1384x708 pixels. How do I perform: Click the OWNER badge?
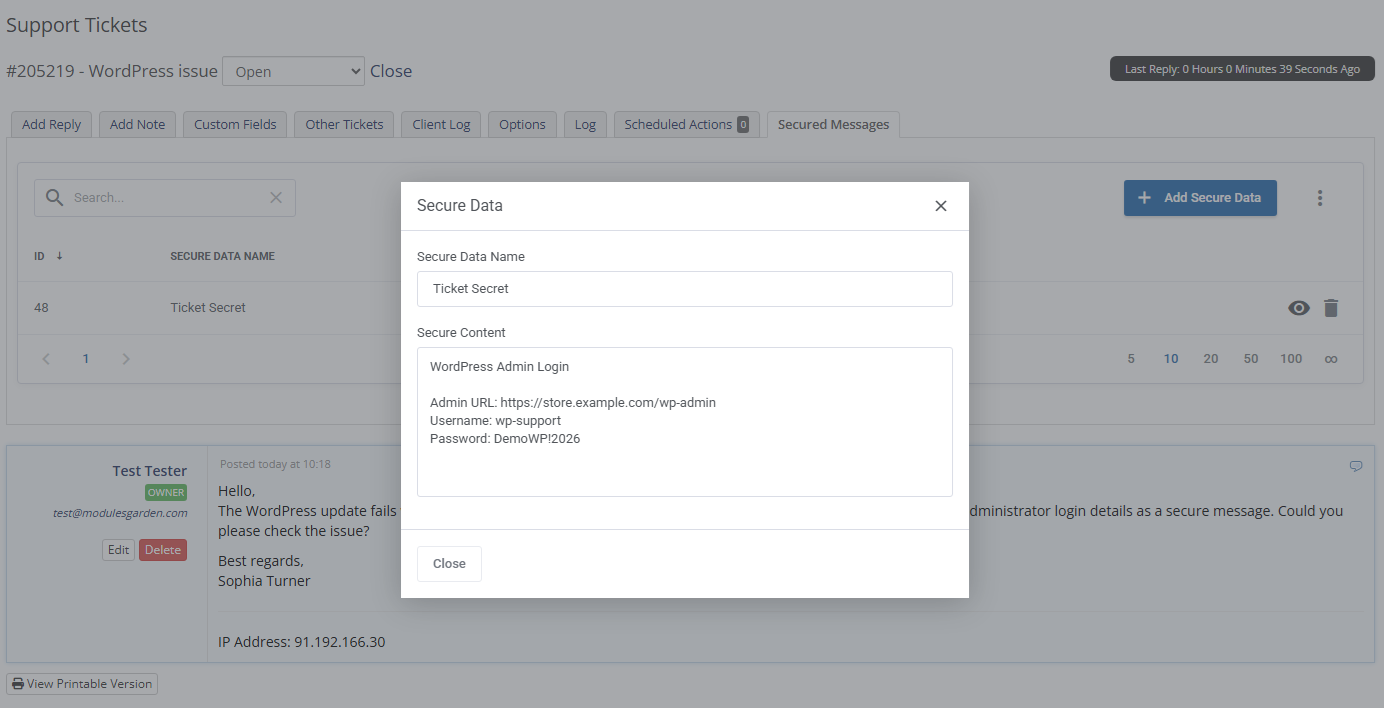[166, 493]
